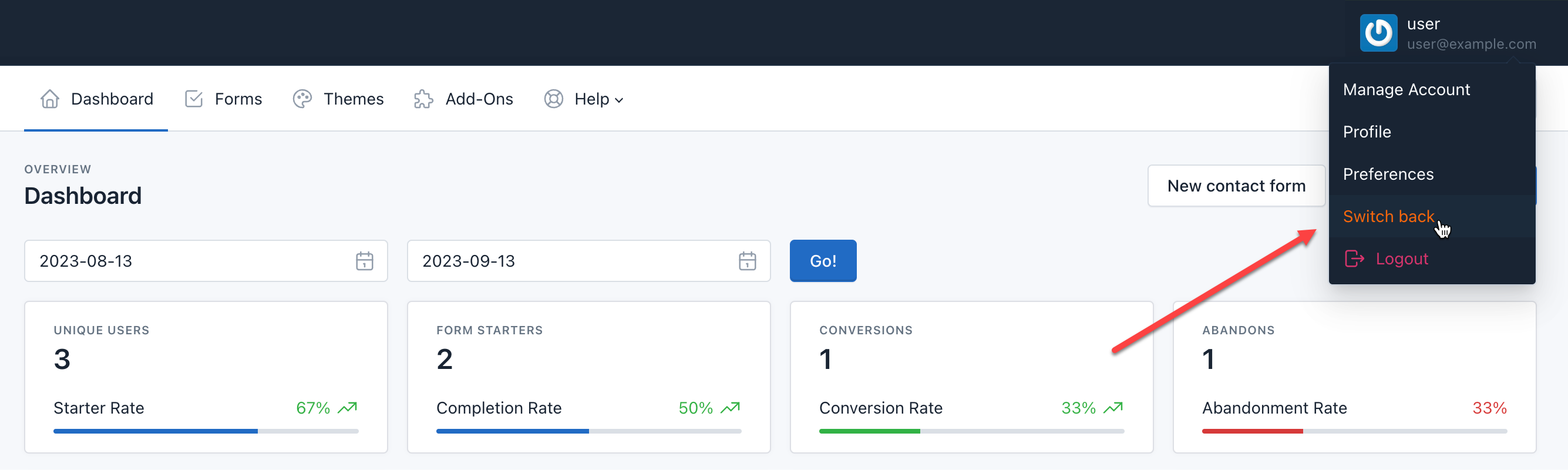The width and height of the screenshot is (1568, 470).
Task: Select Manage Account from user menu
Action: click(1406, 89)
